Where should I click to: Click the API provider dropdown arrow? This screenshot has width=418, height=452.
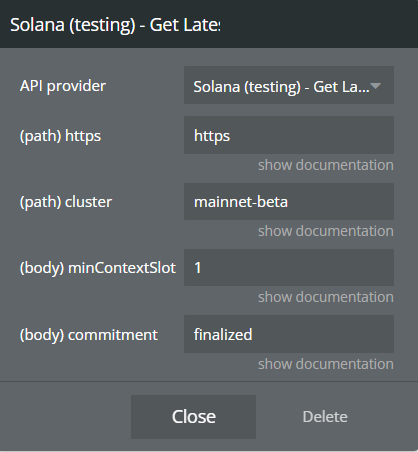[x=375, y=86]
